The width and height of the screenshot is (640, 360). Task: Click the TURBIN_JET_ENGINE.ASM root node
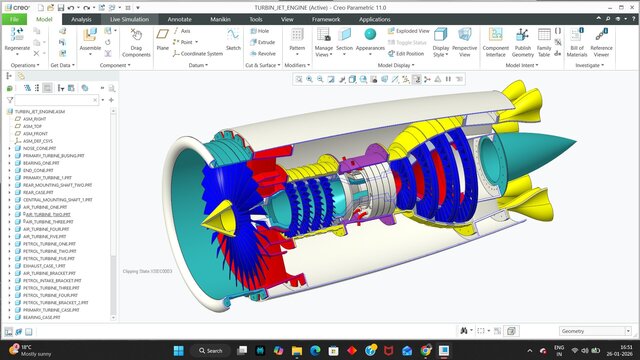coord(40,112)
